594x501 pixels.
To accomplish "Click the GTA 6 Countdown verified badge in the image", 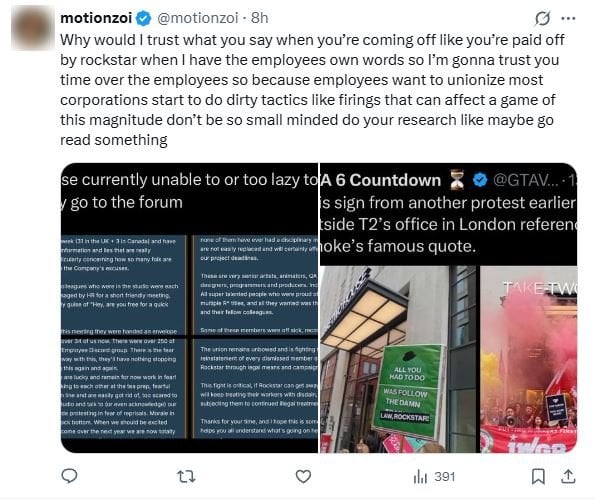I will coord(480,180).
